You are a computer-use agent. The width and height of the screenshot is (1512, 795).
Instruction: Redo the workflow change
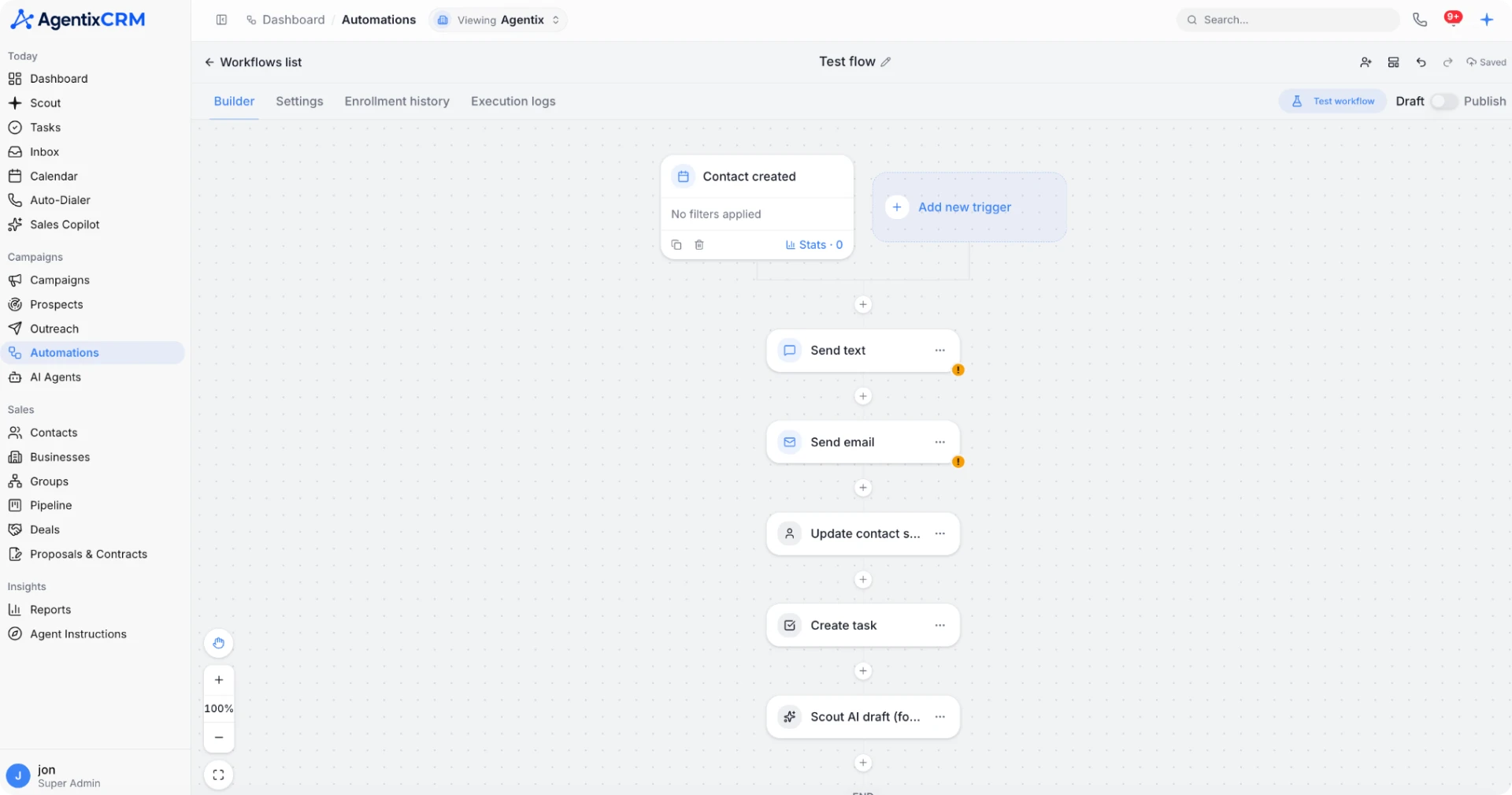point(1447,62)
